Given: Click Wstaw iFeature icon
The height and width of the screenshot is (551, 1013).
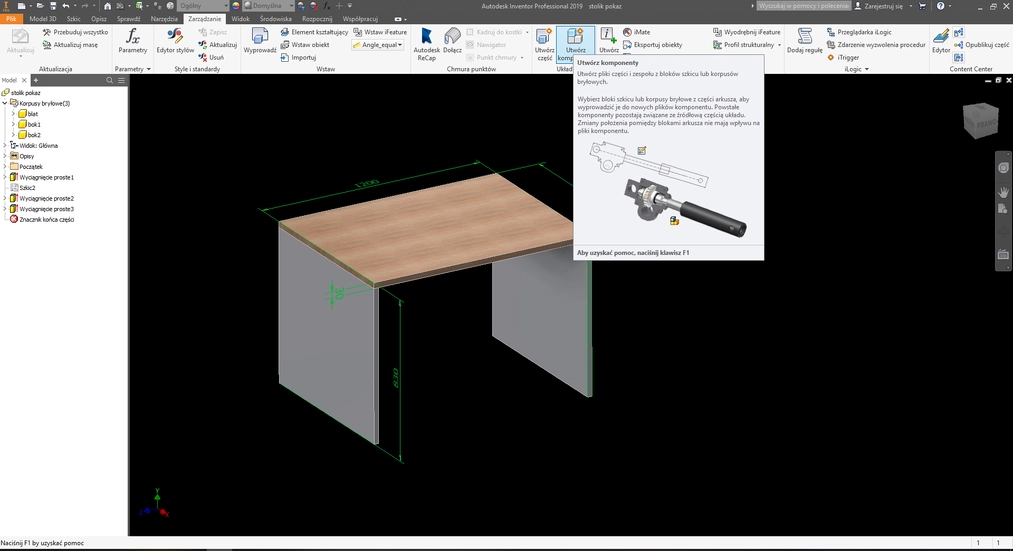Looking at the screenshot, I should coord(358,32).
